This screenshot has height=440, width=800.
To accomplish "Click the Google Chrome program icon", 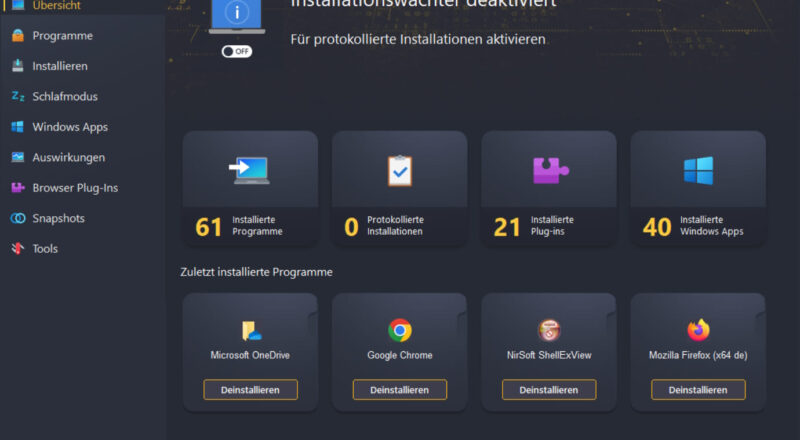I will click(399, 330).
